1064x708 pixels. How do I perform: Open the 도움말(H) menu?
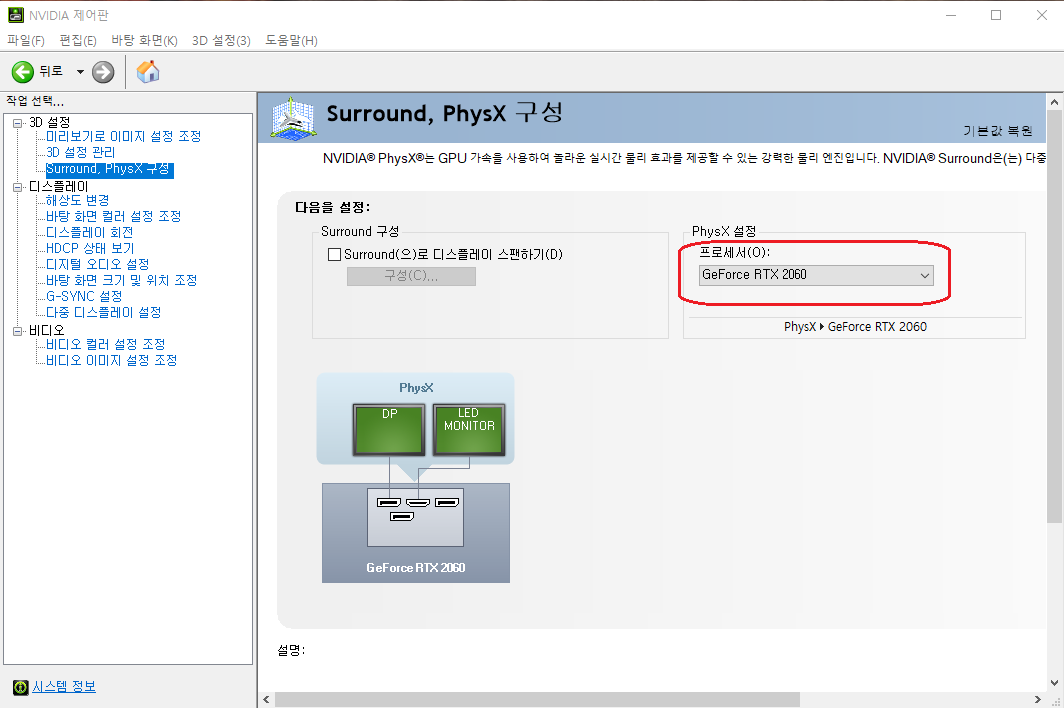coord(291,41)
